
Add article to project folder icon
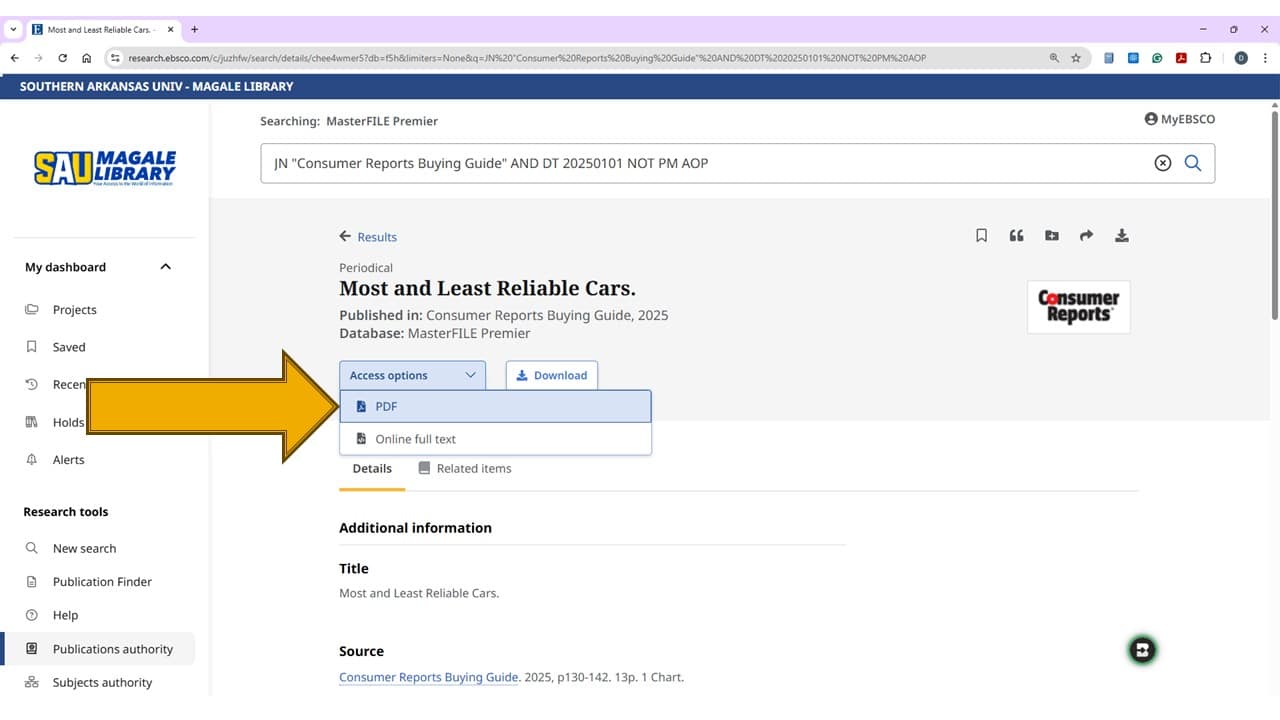coord(1052,236)
